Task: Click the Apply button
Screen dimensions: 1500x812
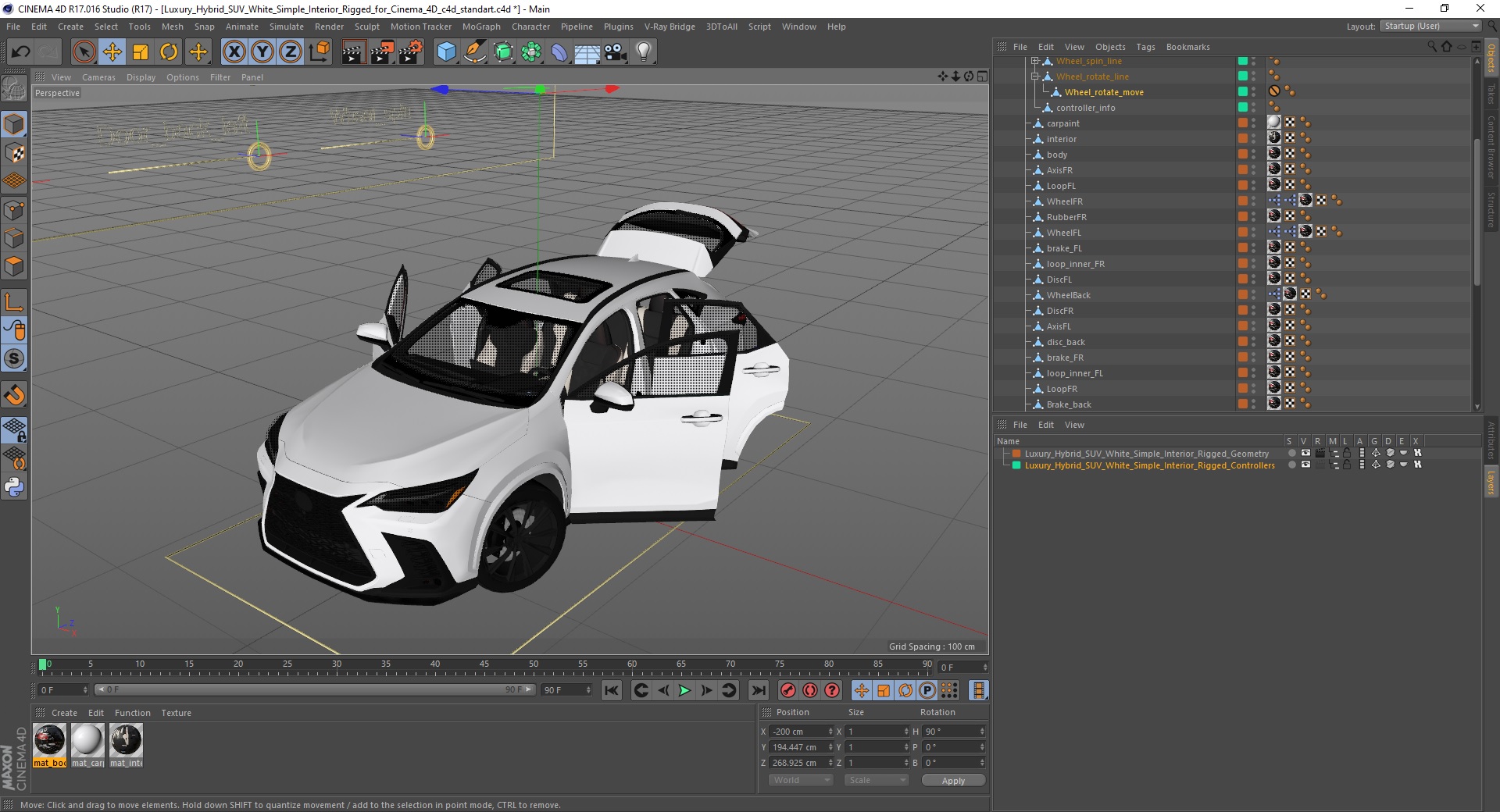Action: [953, 780]
